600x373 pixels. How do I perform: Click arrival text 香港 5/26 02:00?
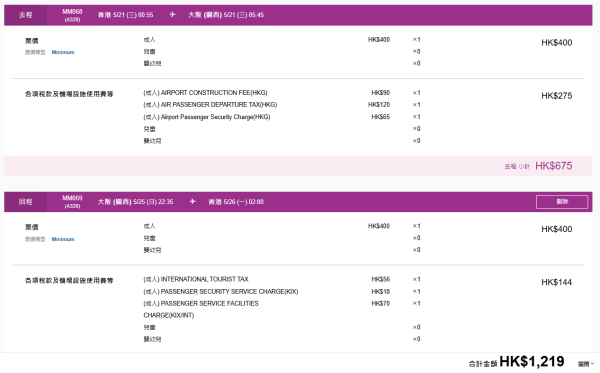pyautogui.click(x=236, y=202)
